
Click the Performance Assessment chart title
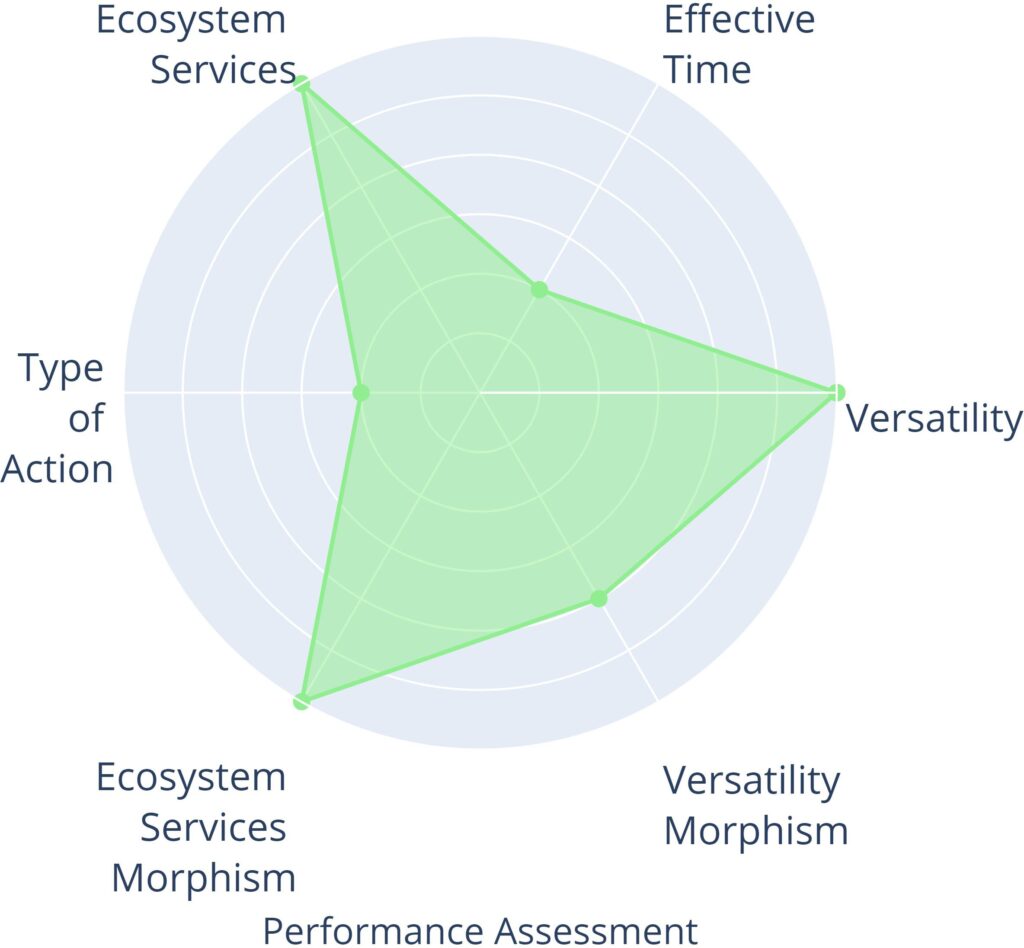[480, 930]
